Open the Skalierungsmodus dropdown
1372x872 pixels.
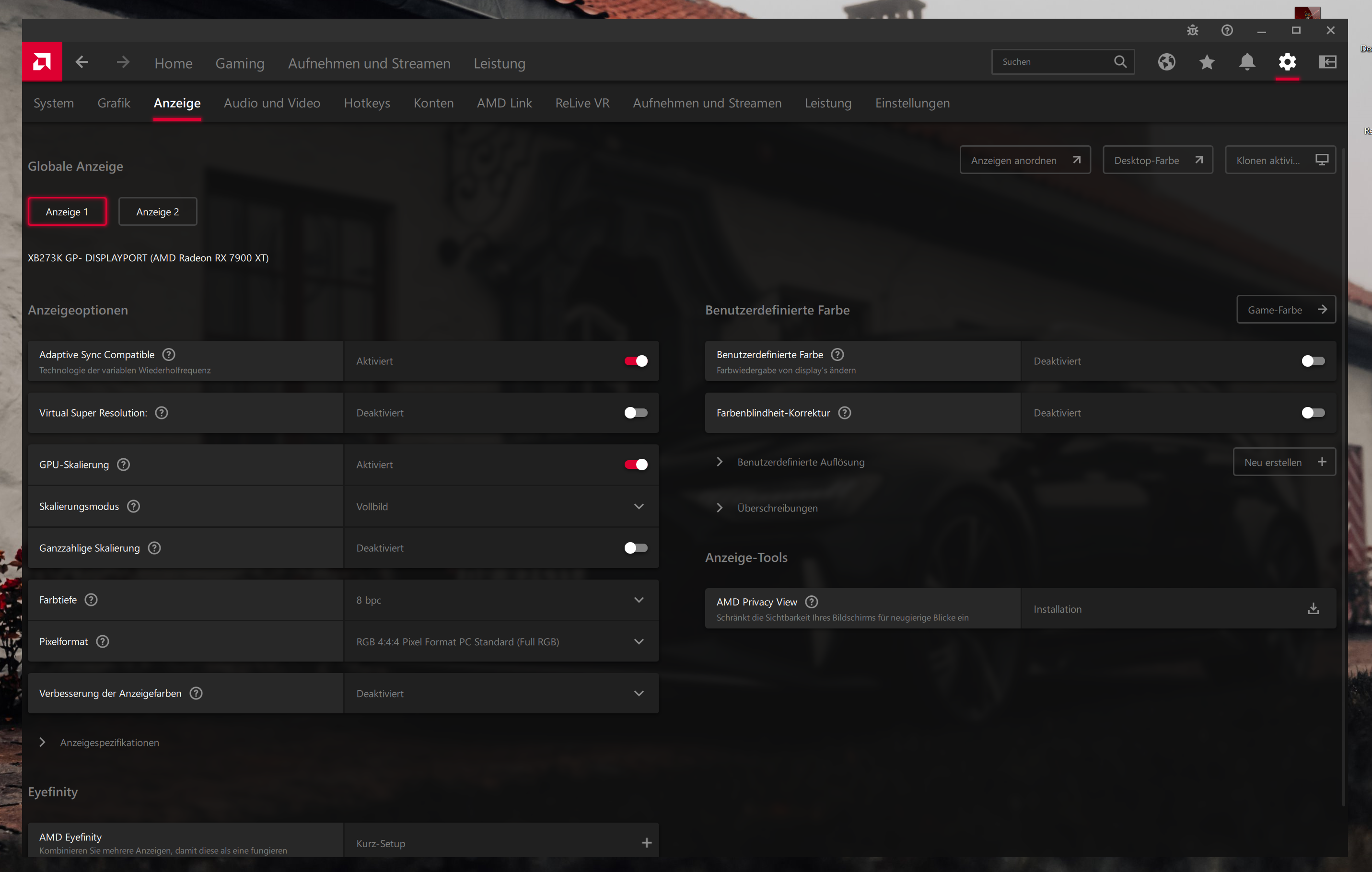click(x=501, y=506)
